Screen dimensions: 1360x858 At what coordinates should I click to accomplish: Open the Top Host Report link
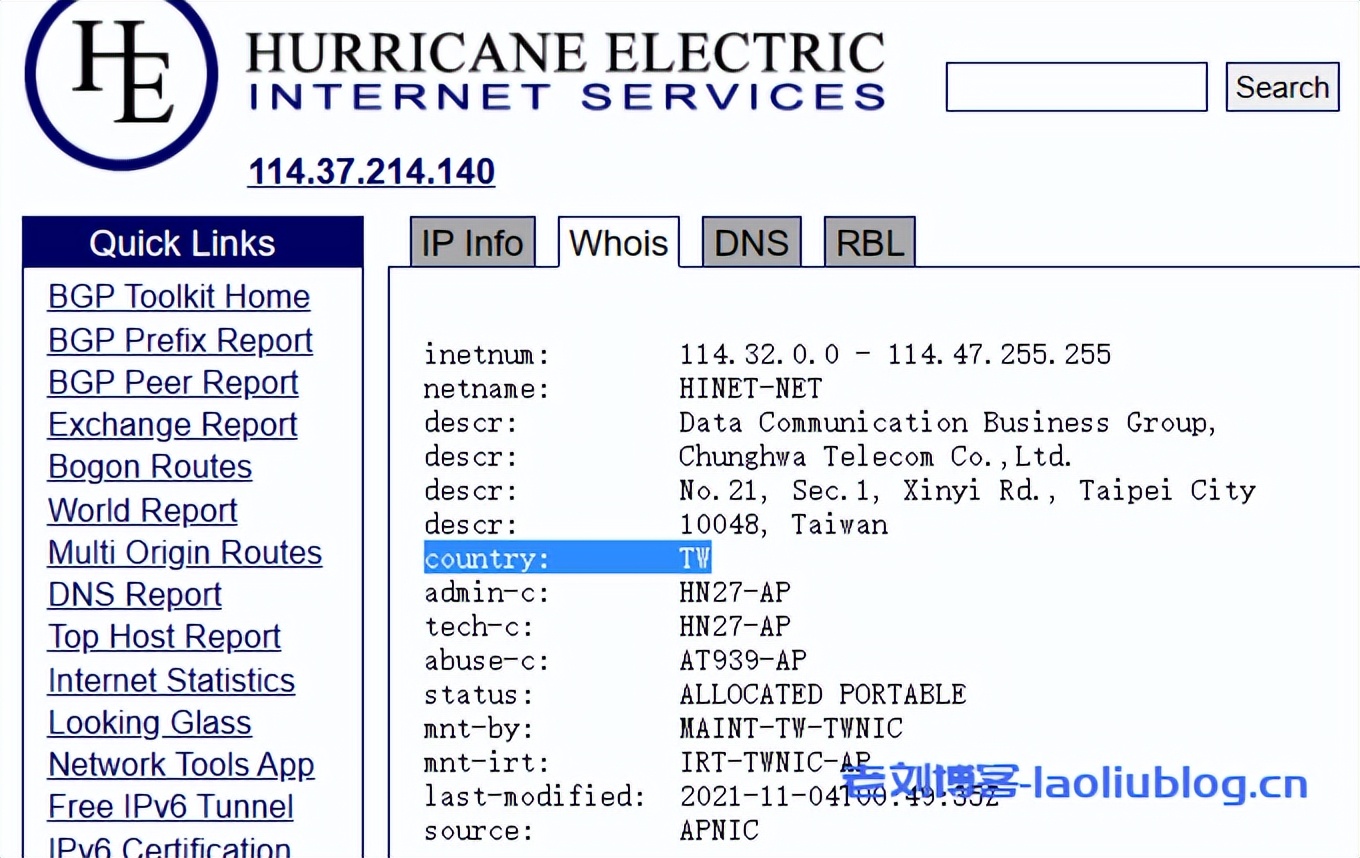164,637
